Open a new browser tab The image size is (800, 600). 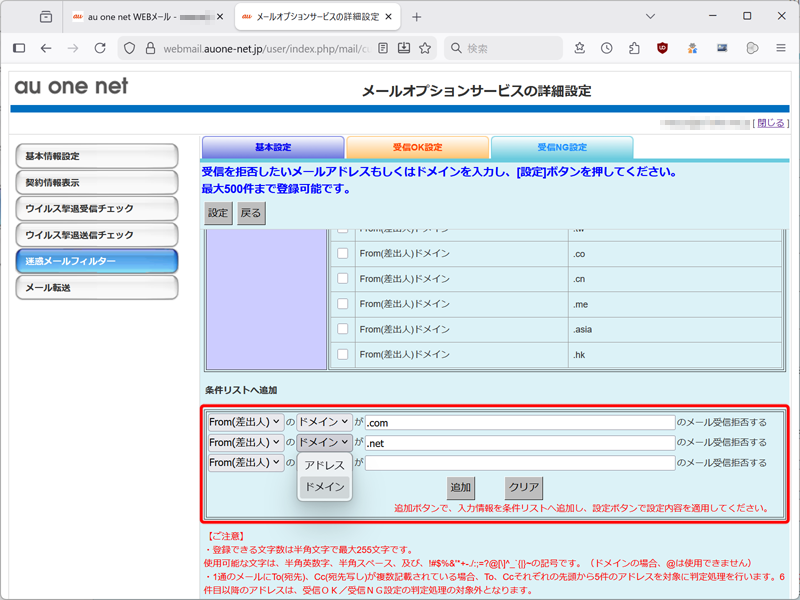point(417,17)
